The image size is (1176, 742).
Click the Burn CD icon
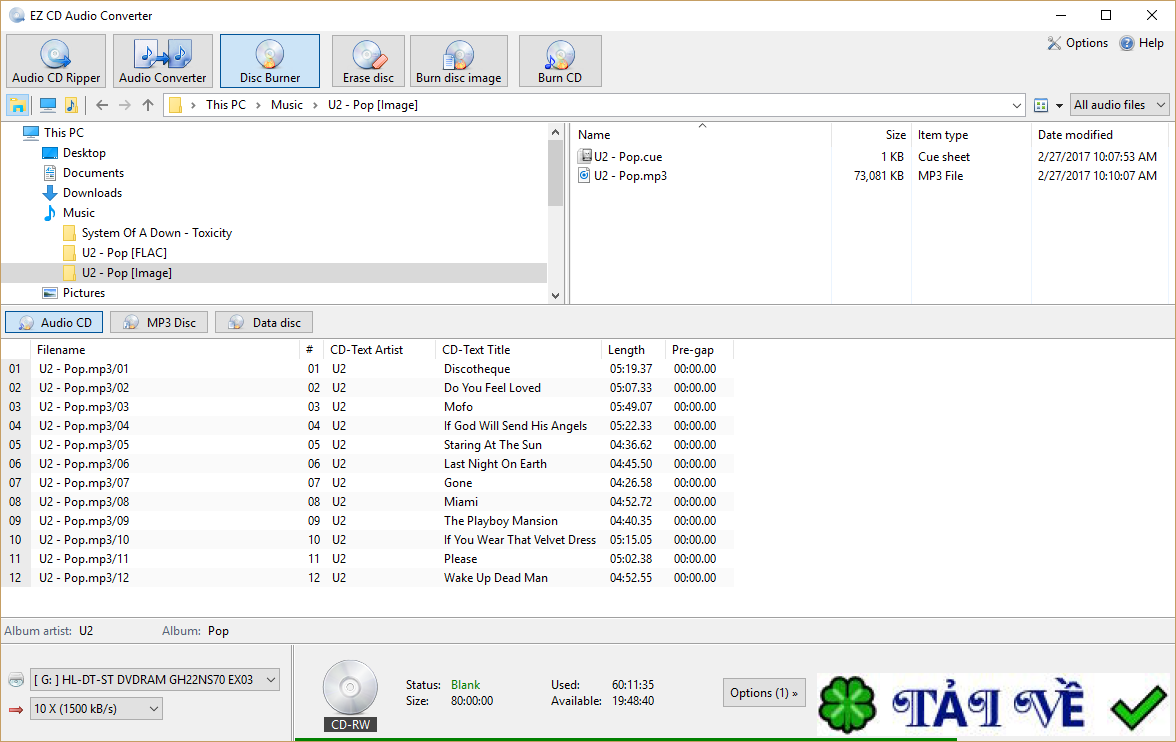click(x=559, y=61)
